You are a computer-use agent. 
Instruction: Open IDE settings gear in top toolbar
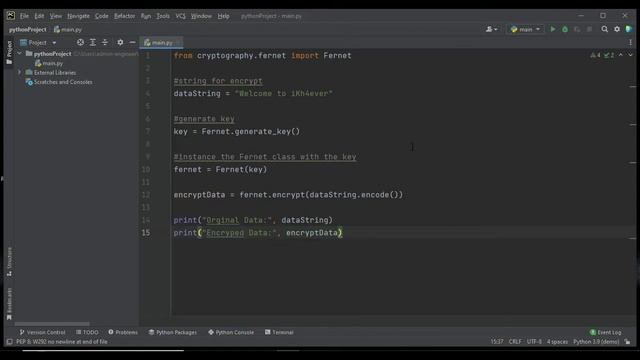click(617, 29)
